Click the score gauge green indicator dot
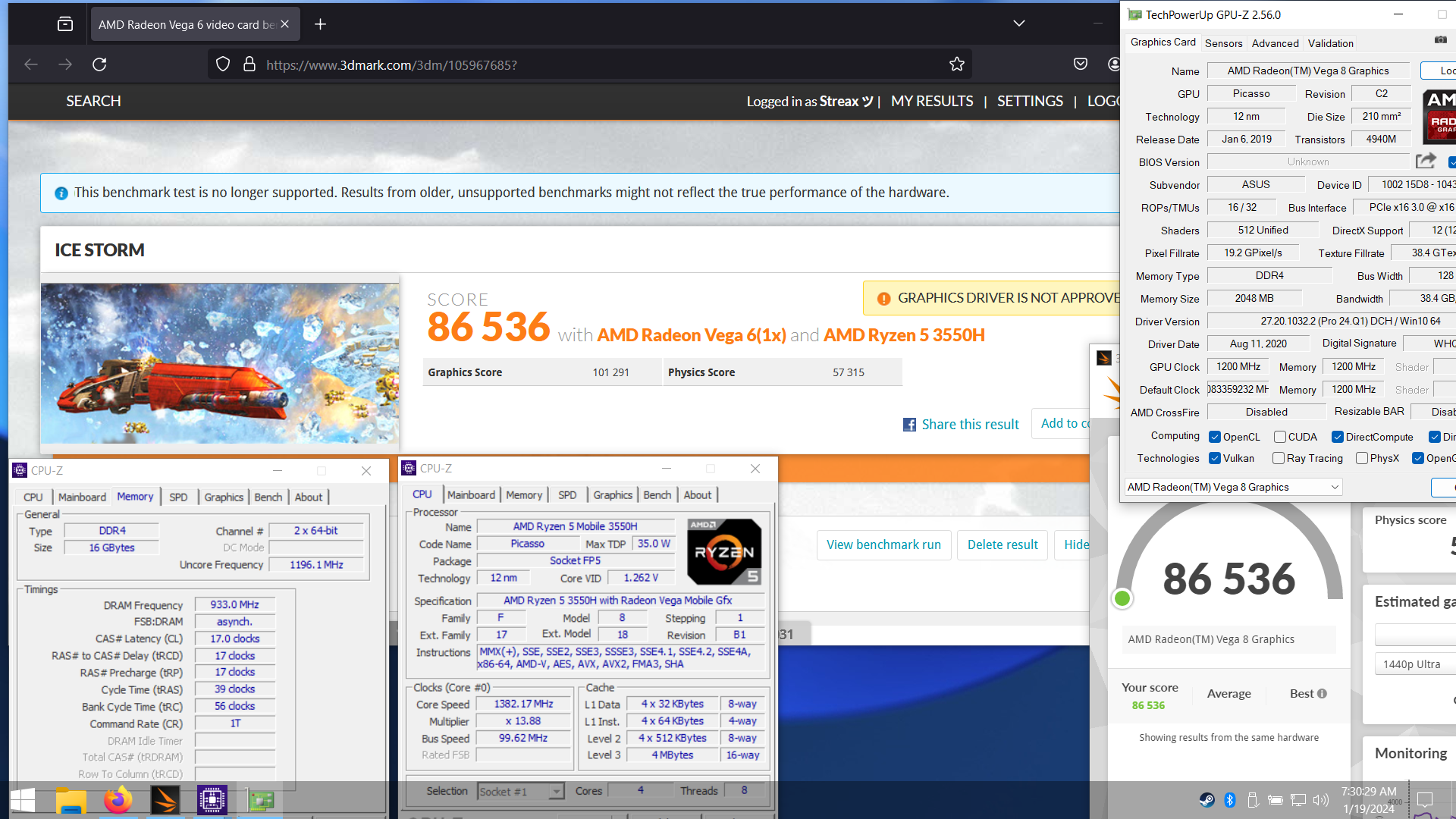The width and height of the screenshot is (1456, 819). click(x=1122, y=599)
